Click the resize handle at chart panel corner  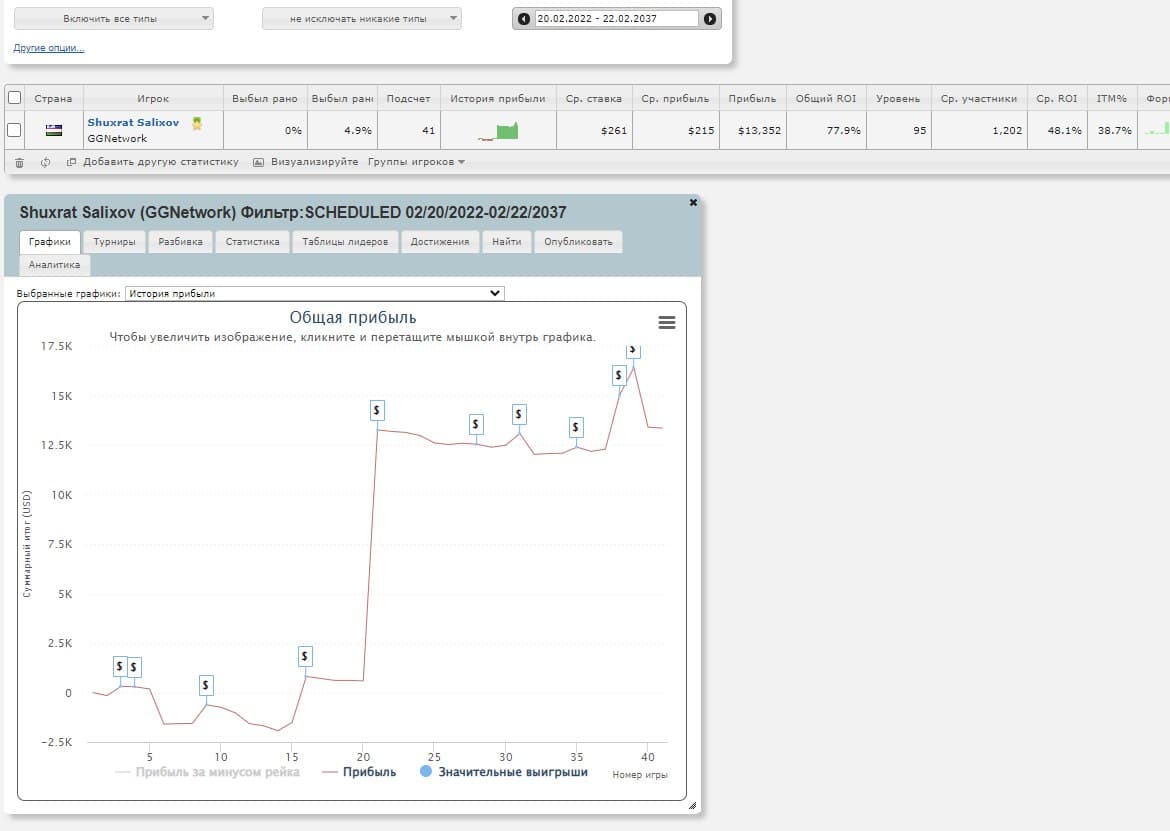[692, 806]
